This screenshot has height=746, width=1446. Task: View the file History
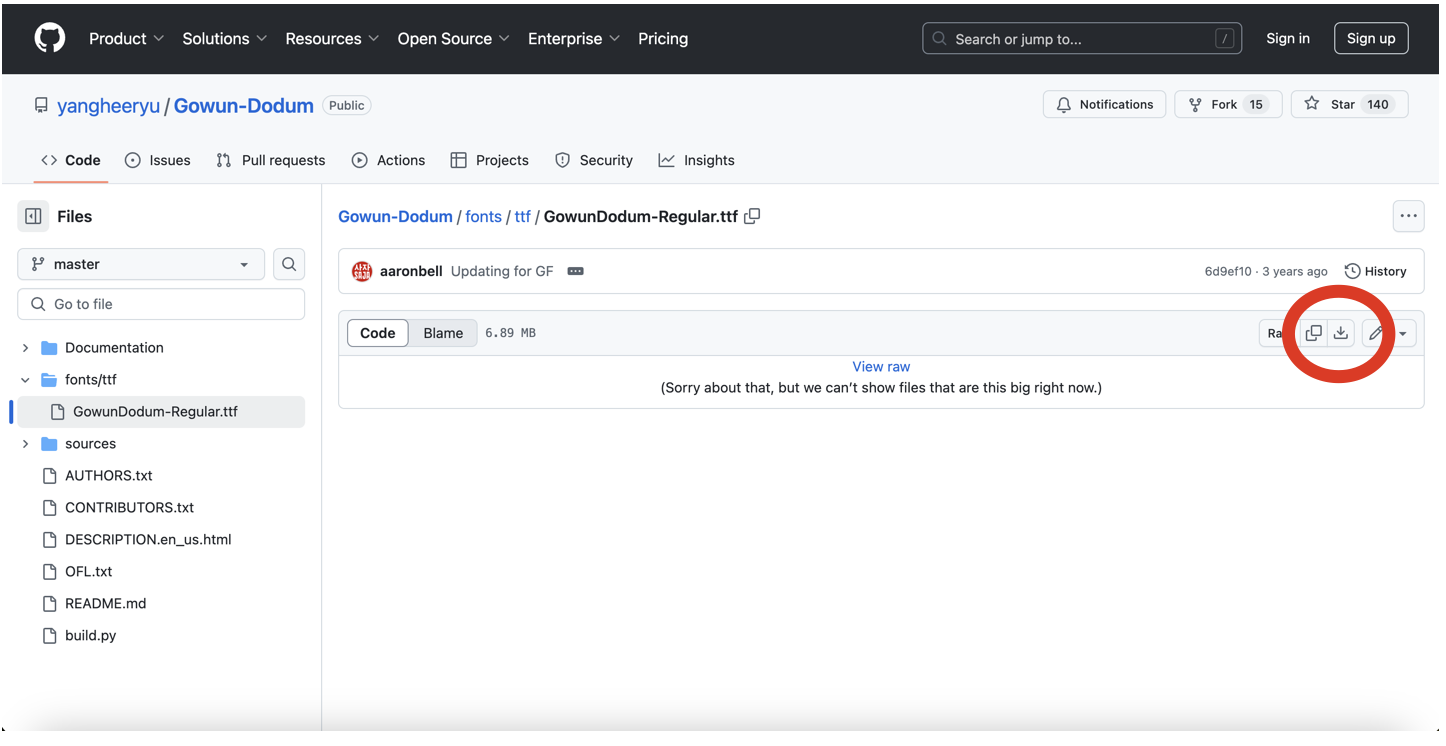click(x=1375, y=271)
